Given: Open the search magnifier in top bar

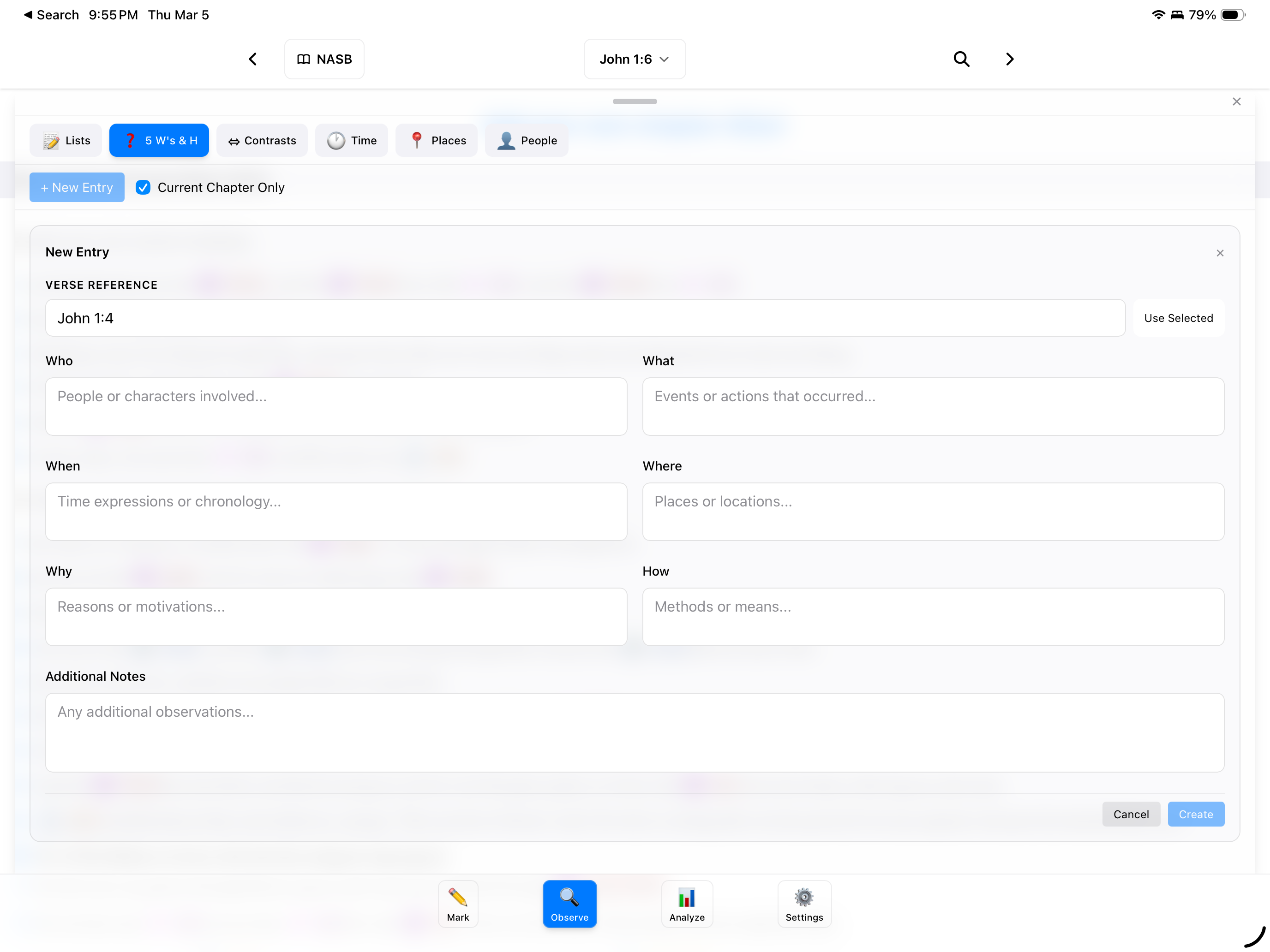Looking at the screenshot, I should 961,59.
